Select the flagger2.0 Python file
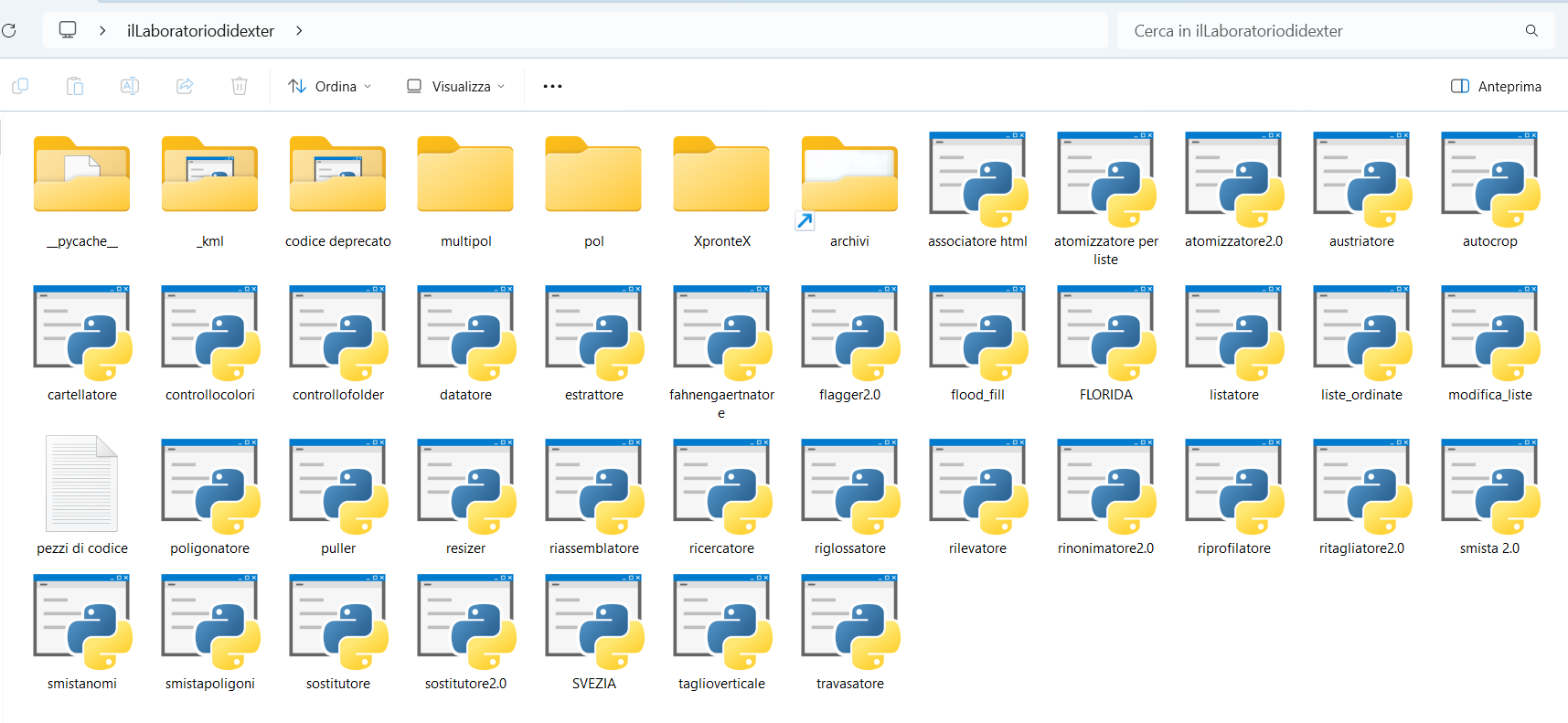The height and width of the screenshot is (723, 1568). pyautogui.click(x=850, y=346)
